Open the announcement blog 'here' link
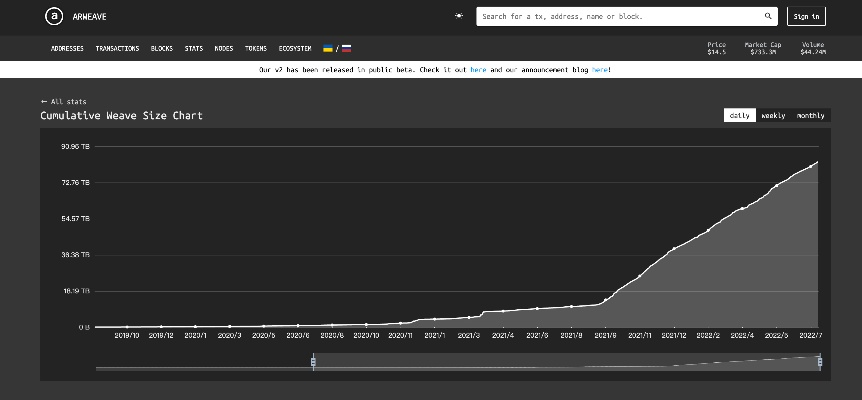Image resolution: width=862 pixels, height=400 pixels. click(x=599, y=70)
